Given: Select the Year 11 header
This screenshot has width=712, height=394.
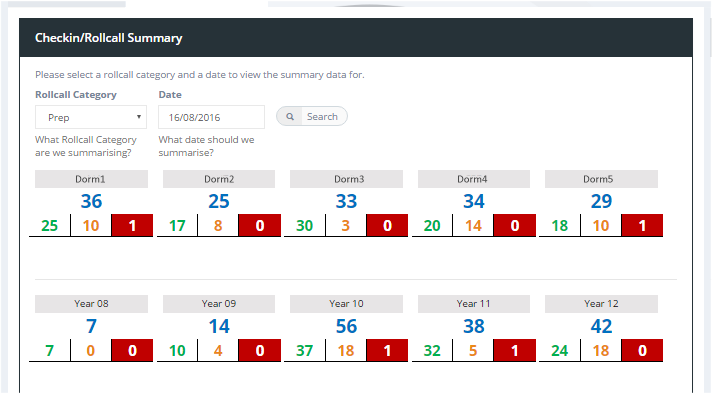Looking at the screenshot, I should (474, 304).
